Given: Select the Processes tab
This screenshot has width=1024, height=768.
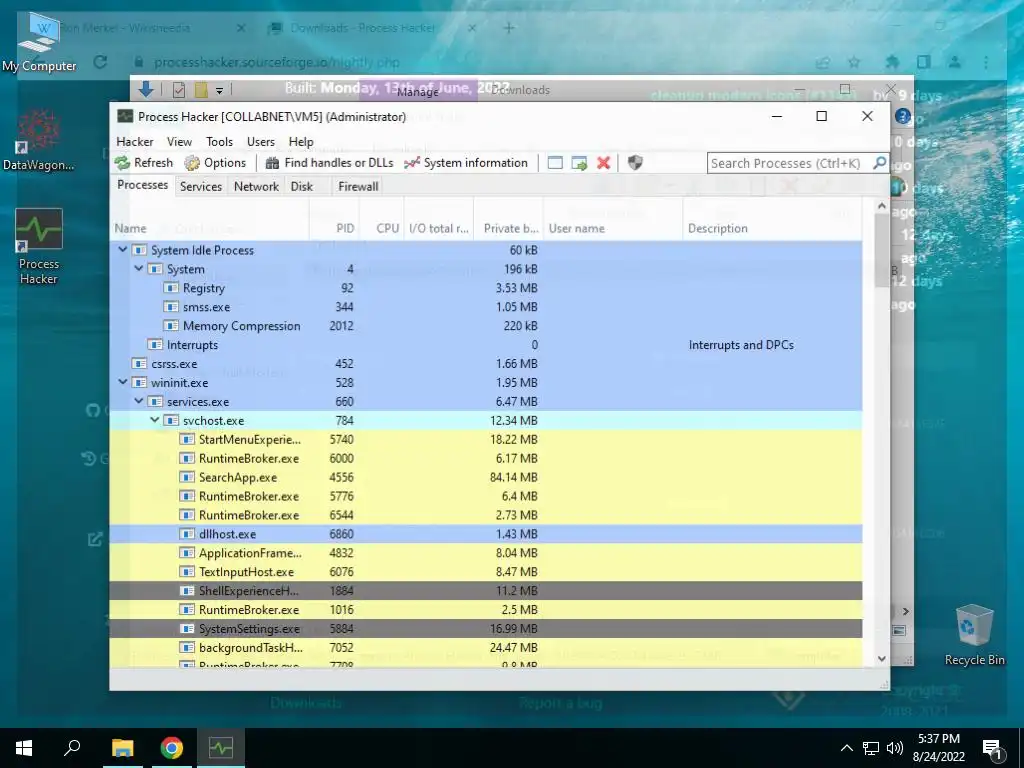Looking at the screenshot, I should [142, 185].
